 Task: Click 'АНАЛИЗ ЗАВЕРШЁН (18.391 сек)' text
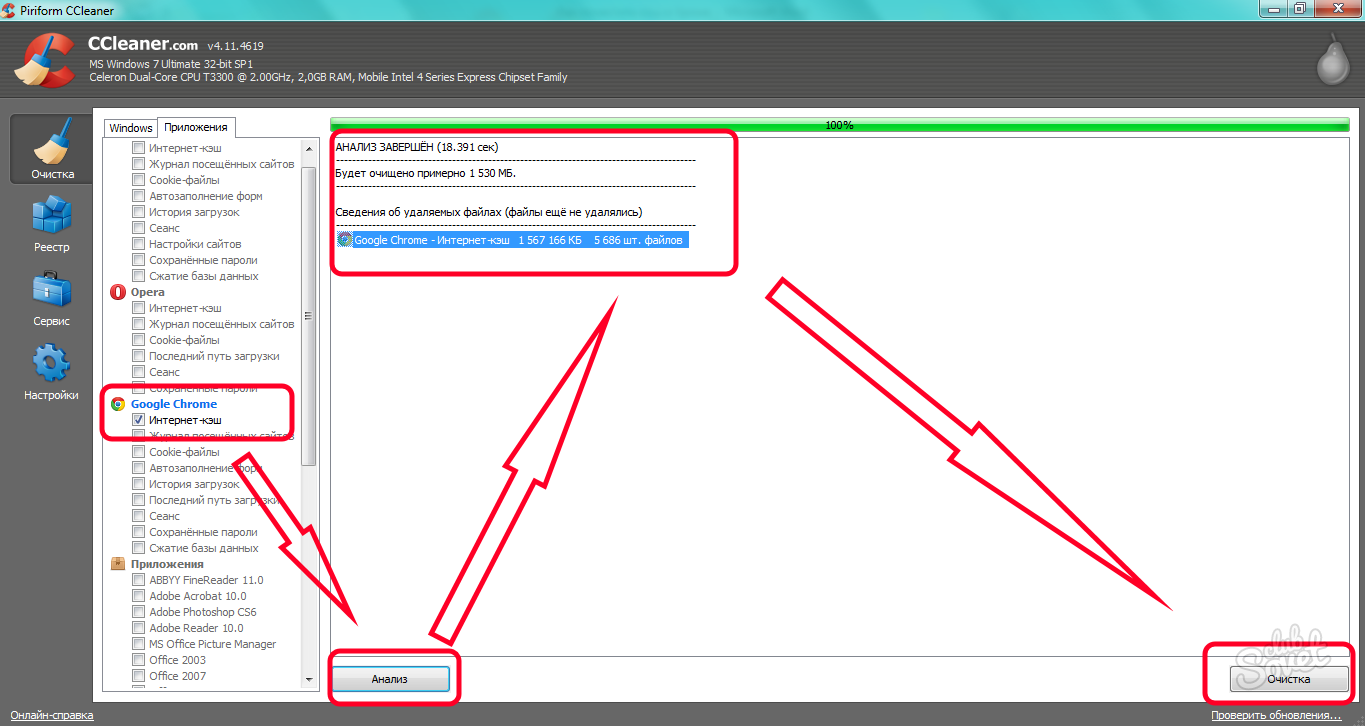click(417, 147)
